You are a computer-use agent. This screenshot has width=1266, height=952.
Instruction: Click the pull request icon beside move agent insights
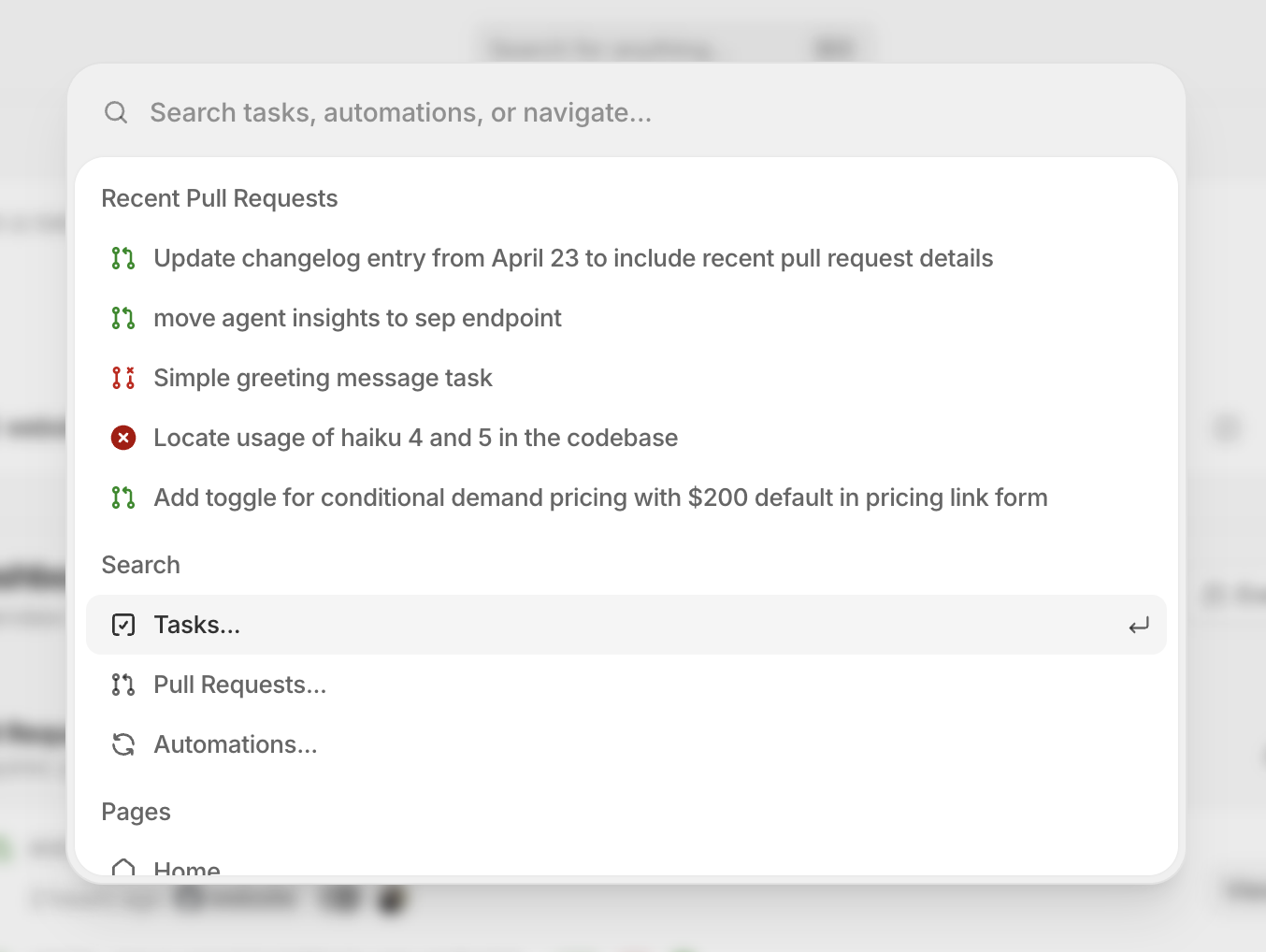click(123, 318)
